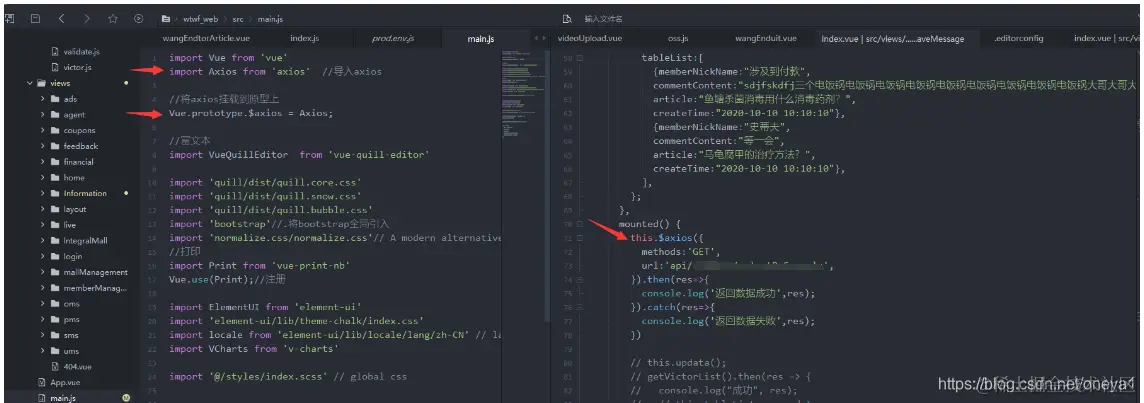Click the file icon of 404.vue
The image size is (1144, 403).
pos(55,366)
